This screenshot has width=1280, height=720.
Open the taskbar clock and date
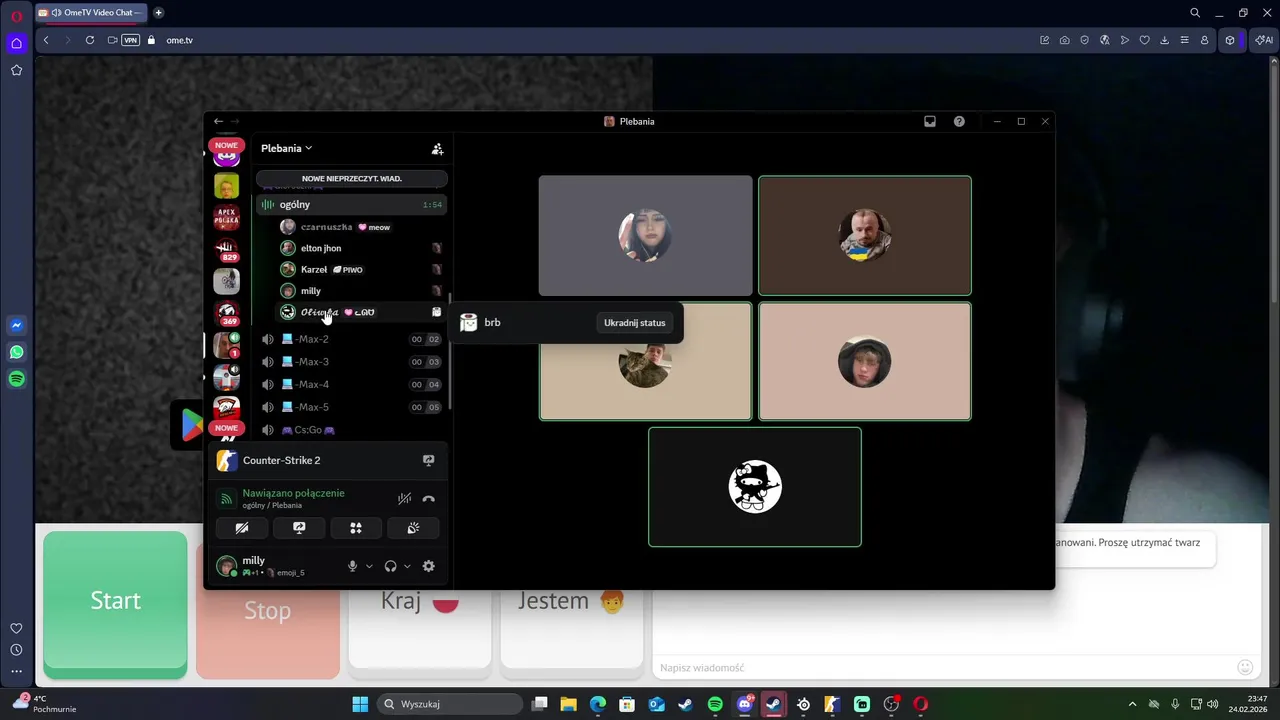tap(1248, 704)
